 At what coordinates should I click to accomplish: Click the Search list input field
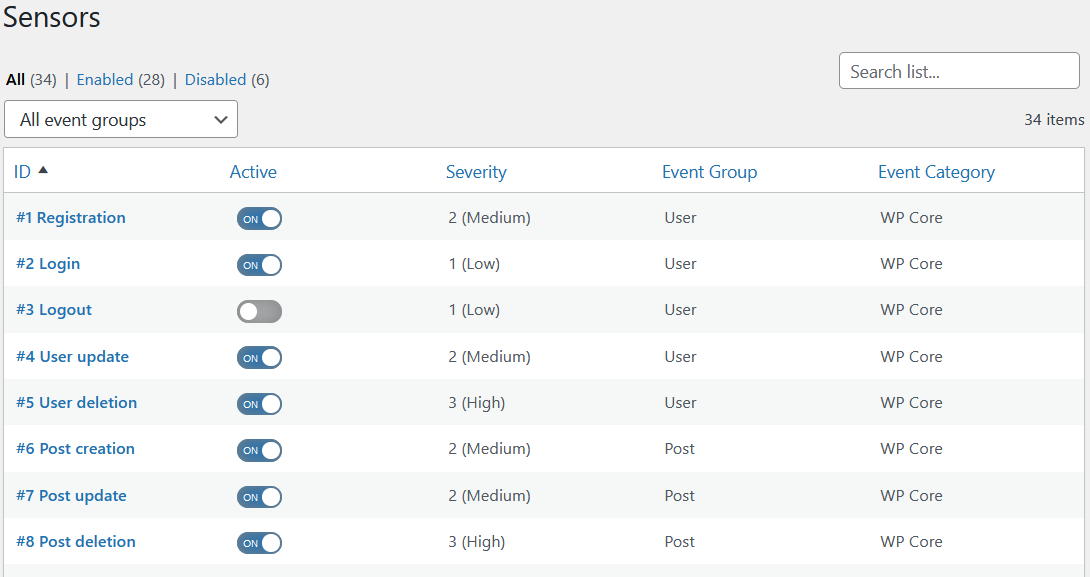point(959,70)
